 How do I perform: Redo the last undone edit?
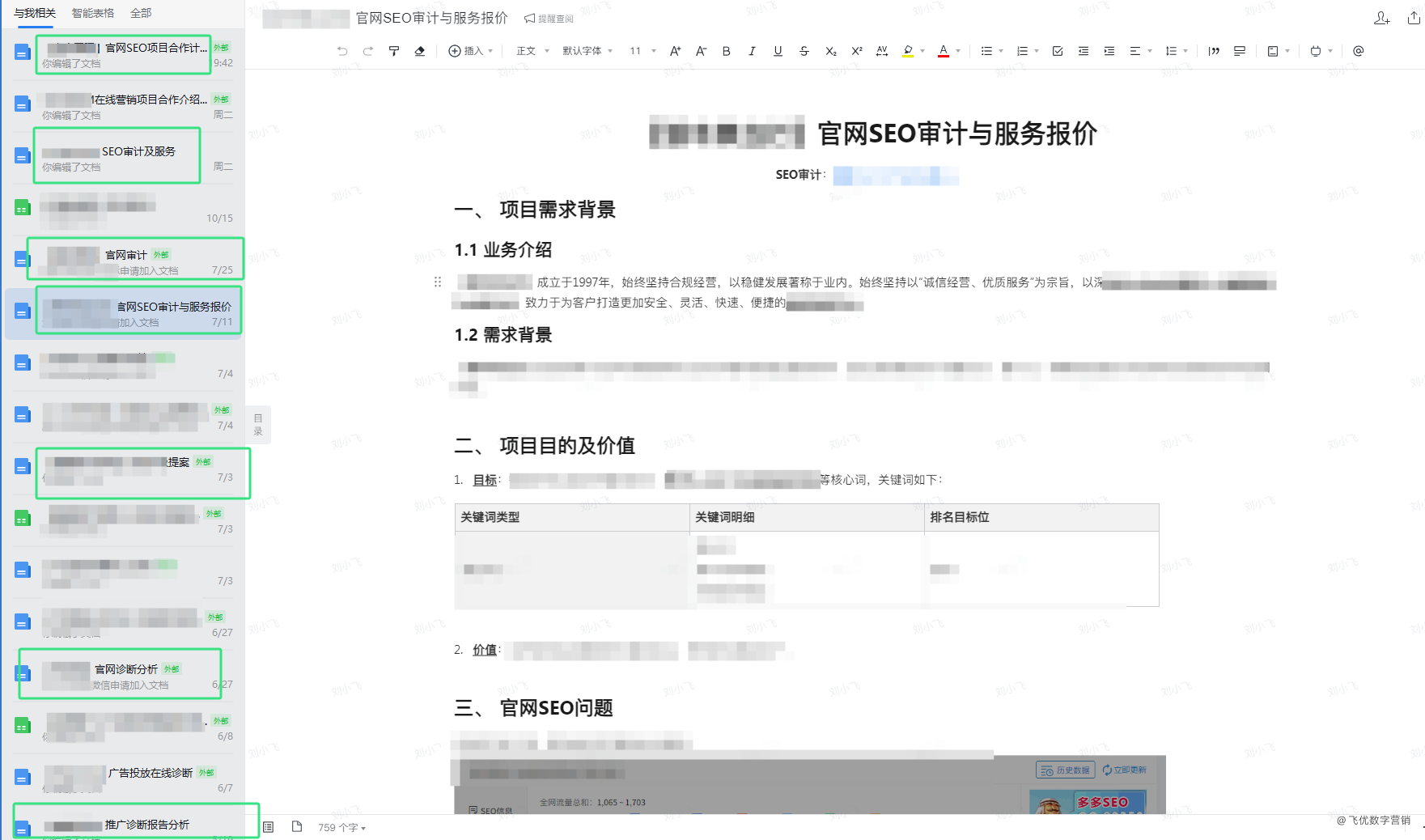[x=368, y=51]
